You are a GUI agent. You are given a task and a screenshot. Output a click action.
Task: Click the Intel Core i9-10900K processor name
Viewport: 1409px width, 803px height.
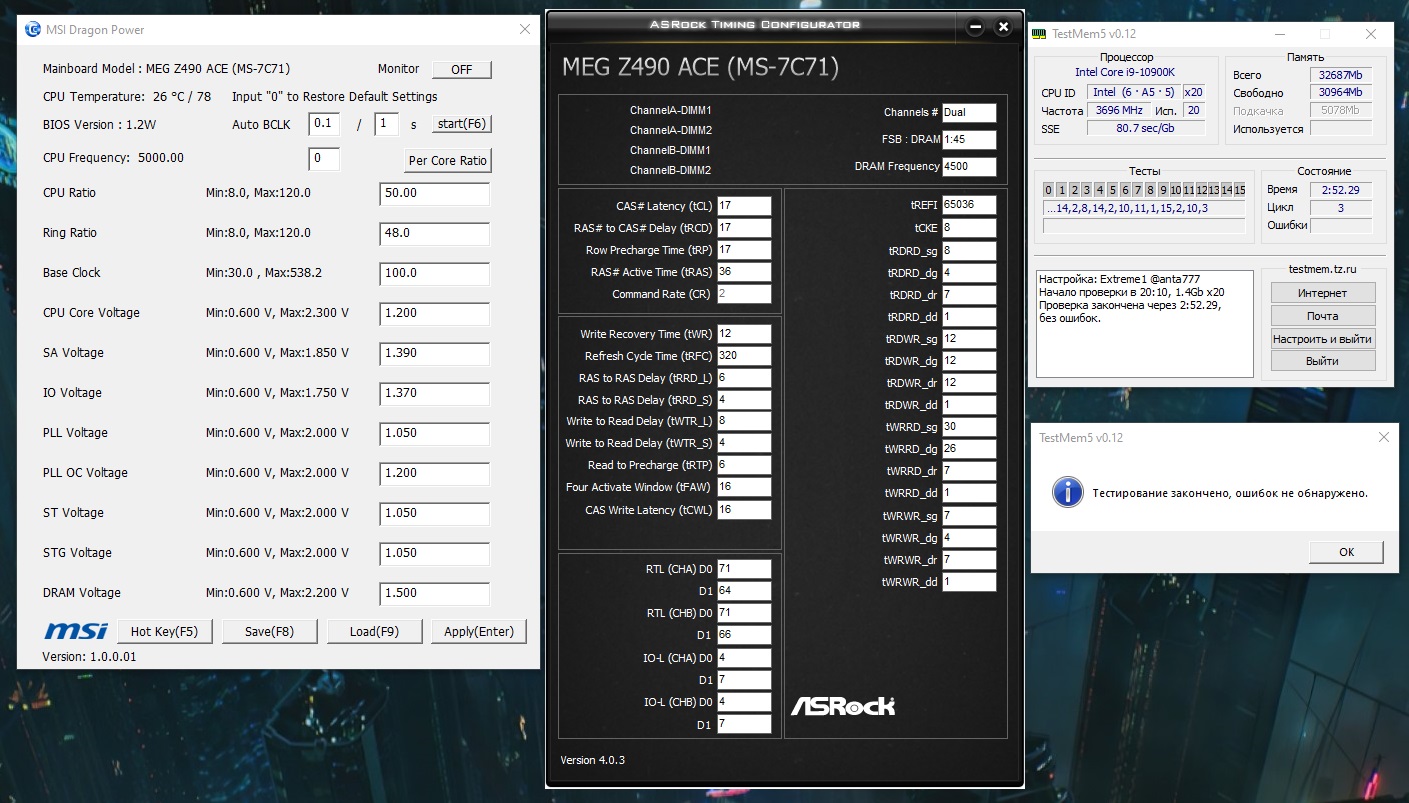[1127, 73]
